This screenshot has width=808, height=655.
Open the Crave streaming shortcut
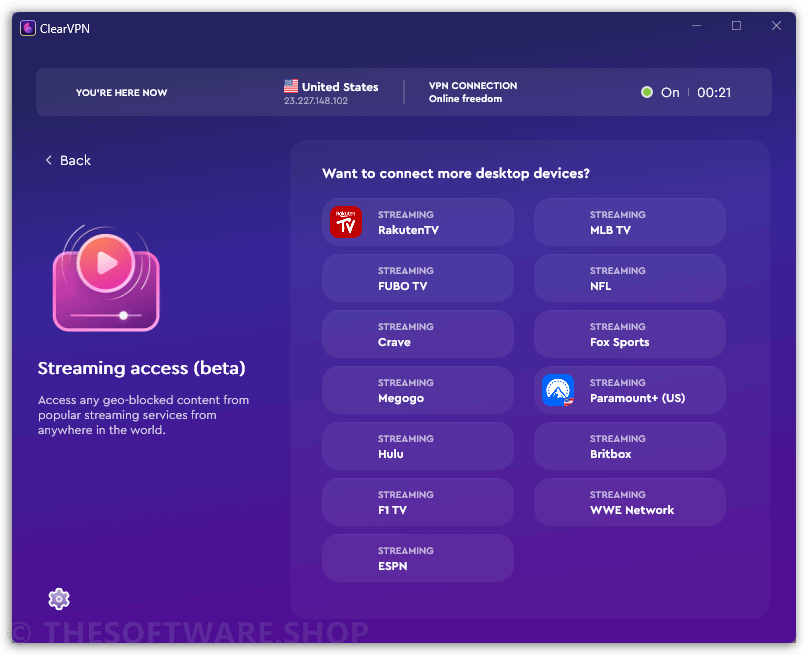pyautogui.click(x=418, y=334)
